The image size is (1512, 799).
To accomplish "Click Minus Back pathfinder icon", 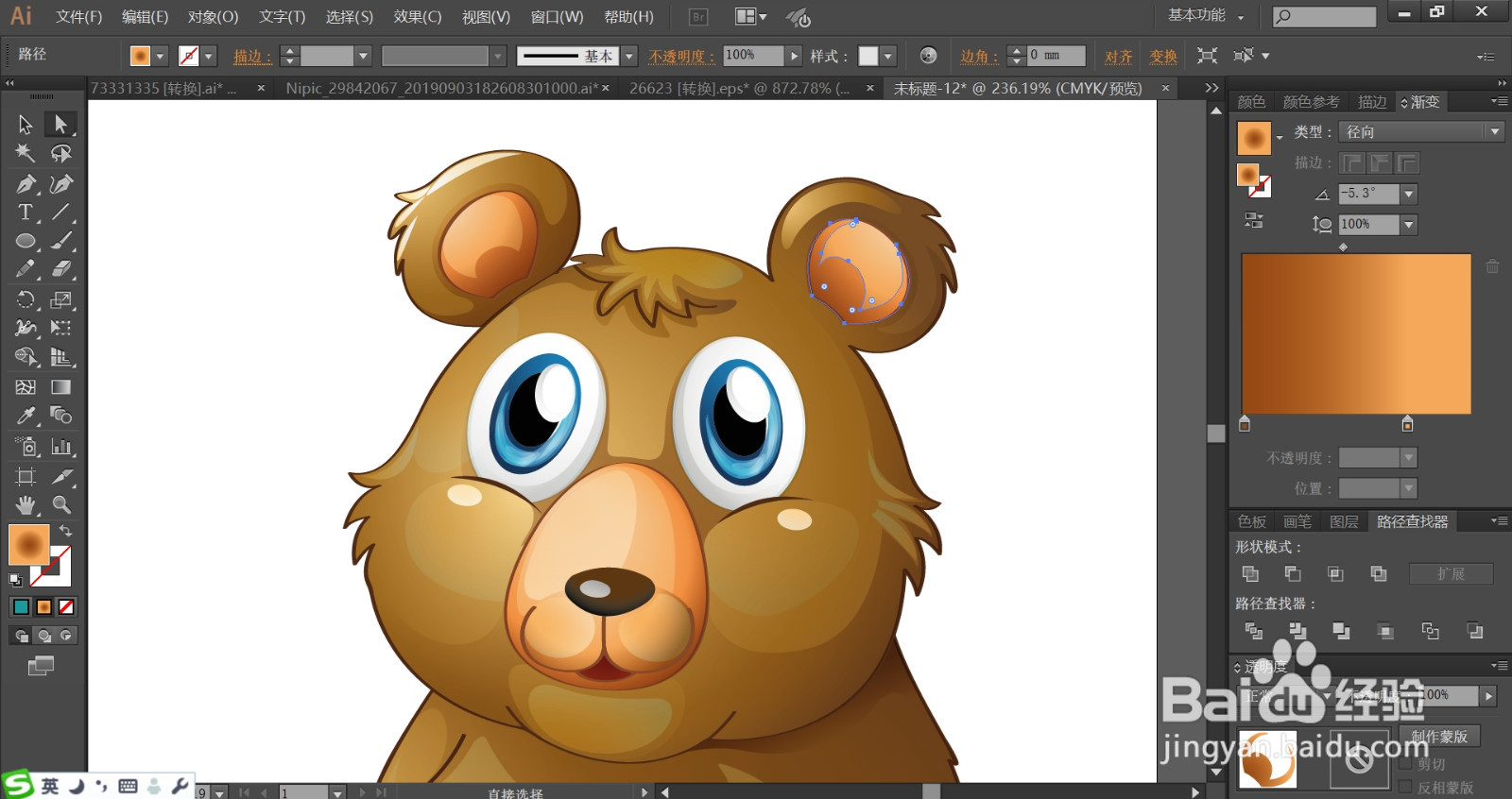I will 1474,630.
